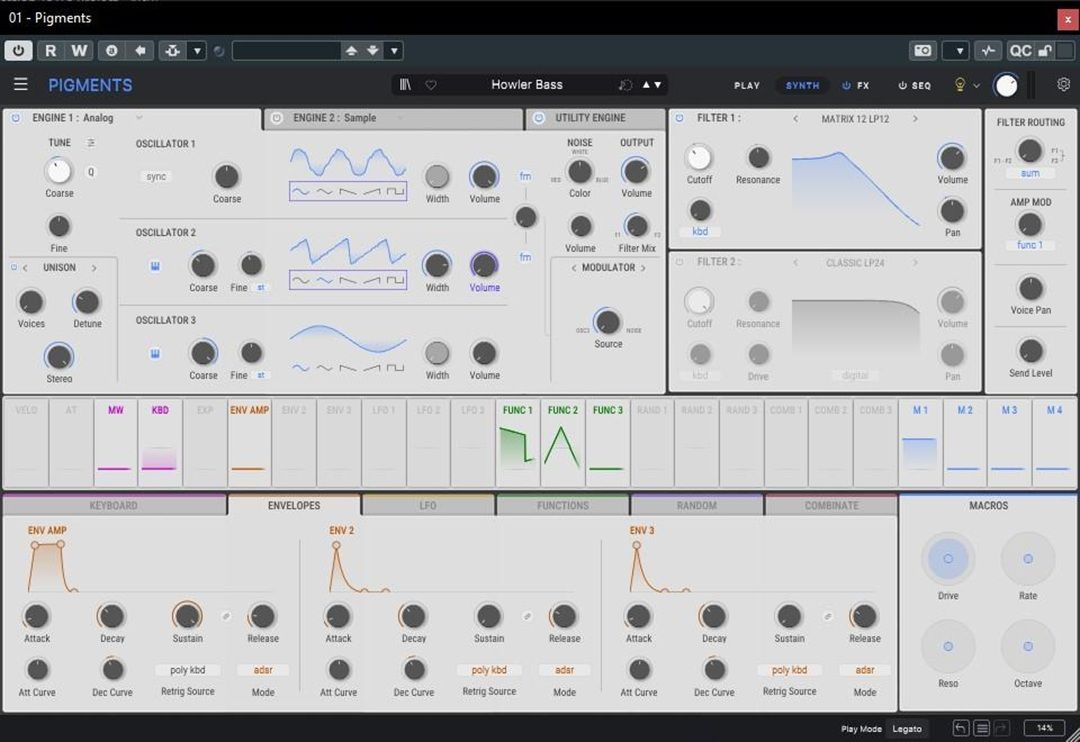This screenshot has height=742, width=1080.
Task: Toggle the FX power switch
Action: tap(847, 85)
